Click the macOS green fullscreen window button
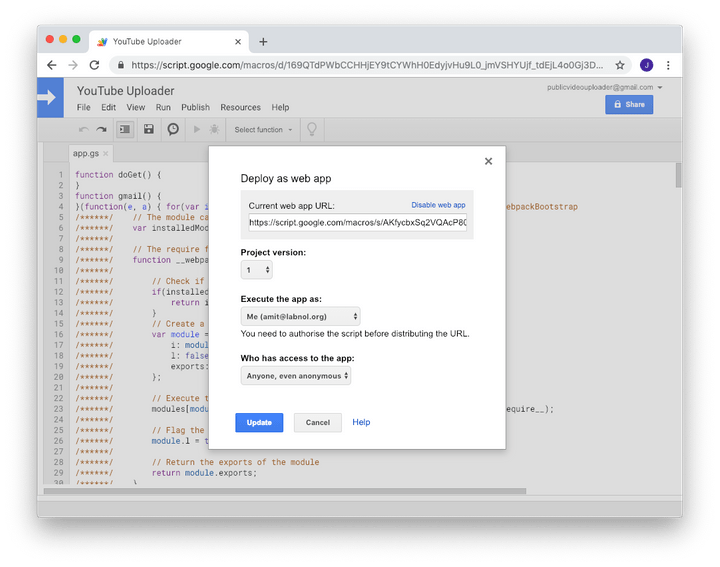The image size is (720, 567). (x=76, y=39)
